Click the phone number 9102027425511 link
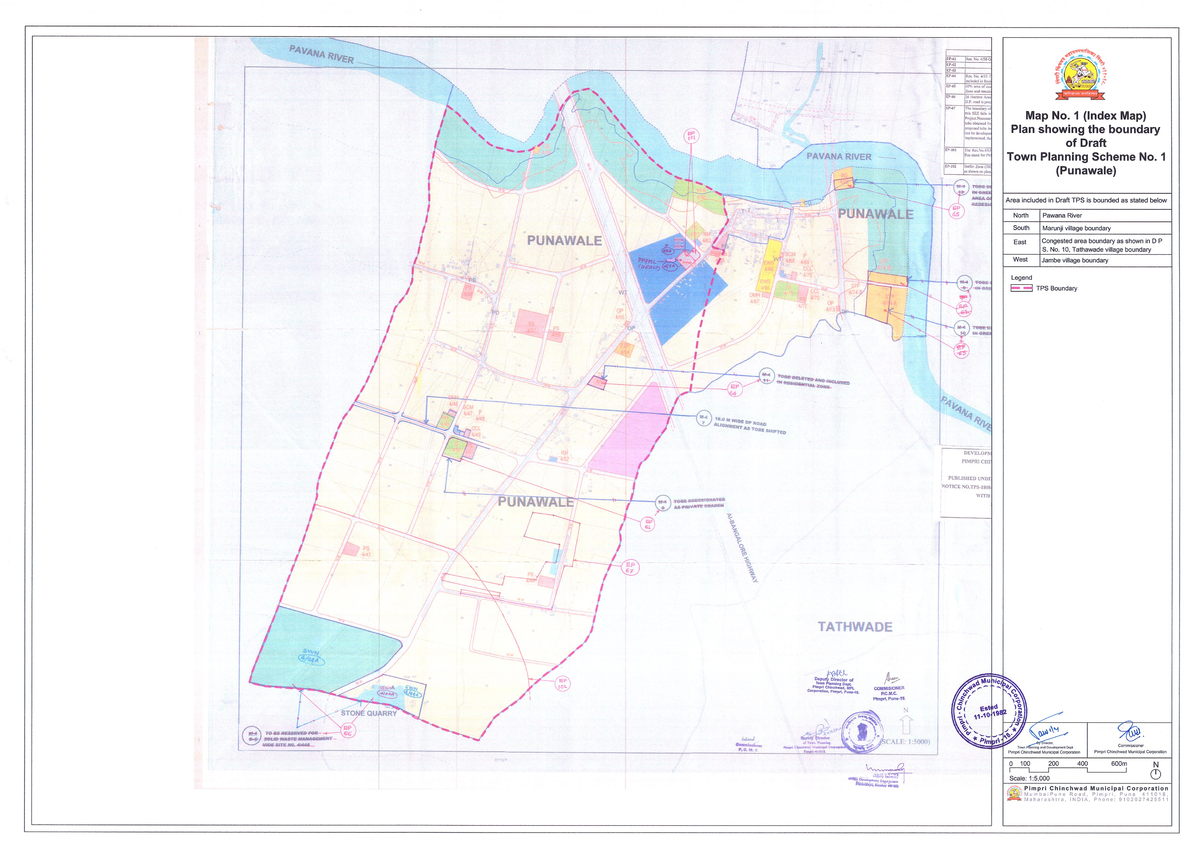The height and width of the screenshot is (856, 1200). [x=1144, y=800]
